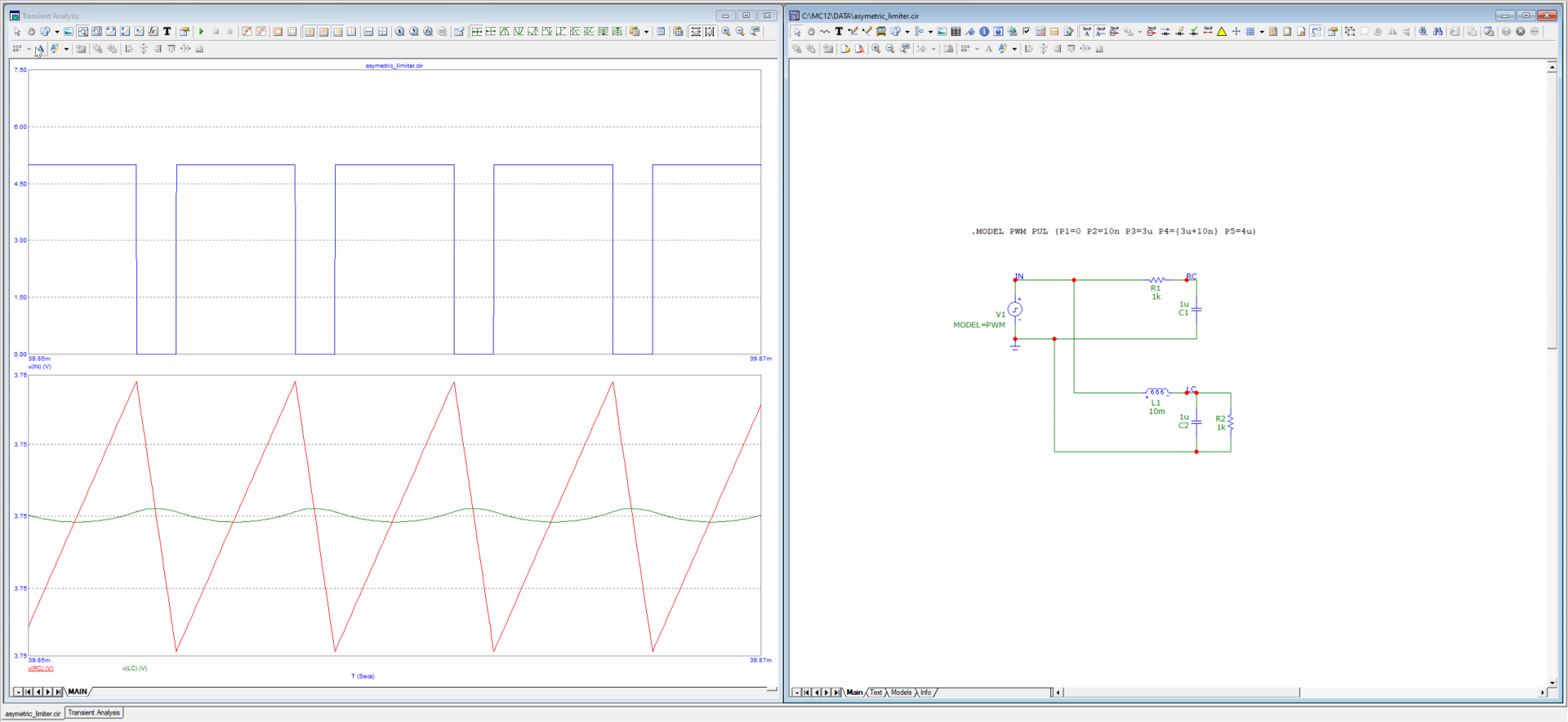The width and height of the screenshot is (1568, 722).
Task: Switch to the Models tab in schematic
Action: point(901,693)
